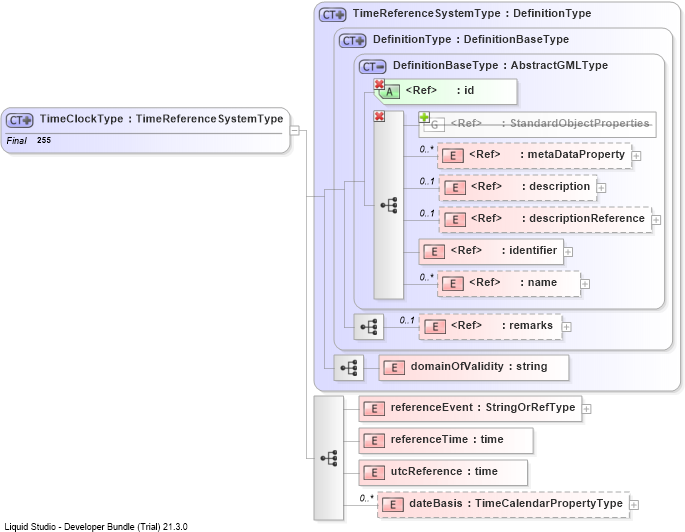The width and height of the screenshot is (685, 532).
Task: Click E icon of name element
Action: coord(453,283)
